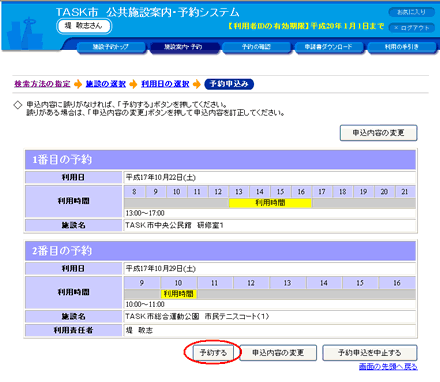The image size is (440, 382).
Task: Click the time text 13:00～17:00
Action: coord(145,213)
